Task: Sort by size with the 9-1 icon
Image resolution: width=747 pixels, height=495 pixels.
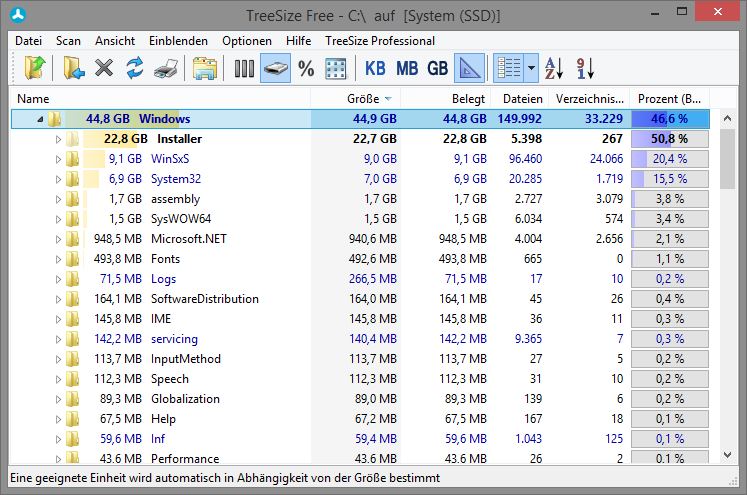Action: click(x=585, y=68)
